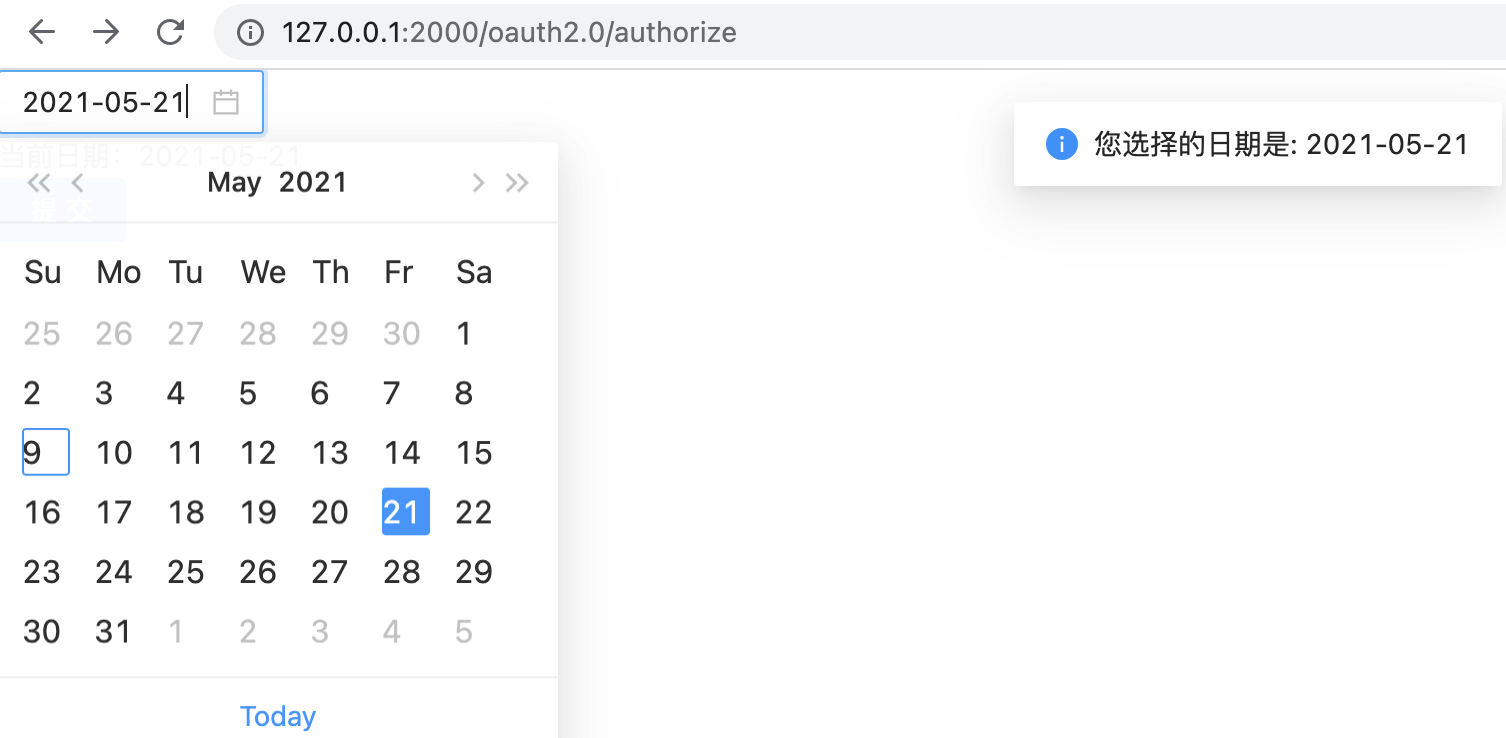This screenshot has width=1506, height=738.
Task: Select grayed April 28 date
Action: pyautogui.click(x=258, y=334)
